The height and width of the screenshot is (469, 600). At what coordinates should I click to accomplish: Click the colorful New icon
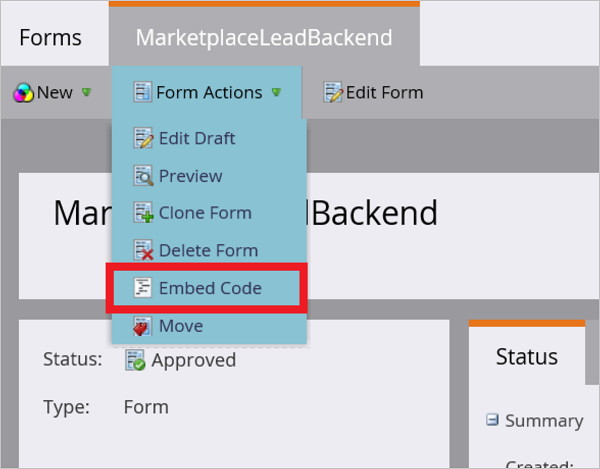pos(23,93)
